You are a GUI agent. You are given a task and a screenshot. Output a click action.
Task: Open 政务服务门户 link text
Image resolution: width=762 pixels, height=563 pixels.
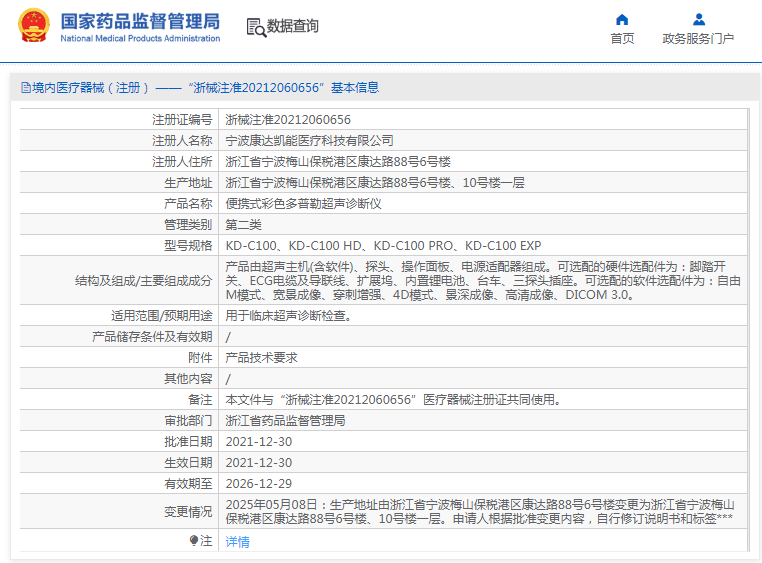point(698,38)
